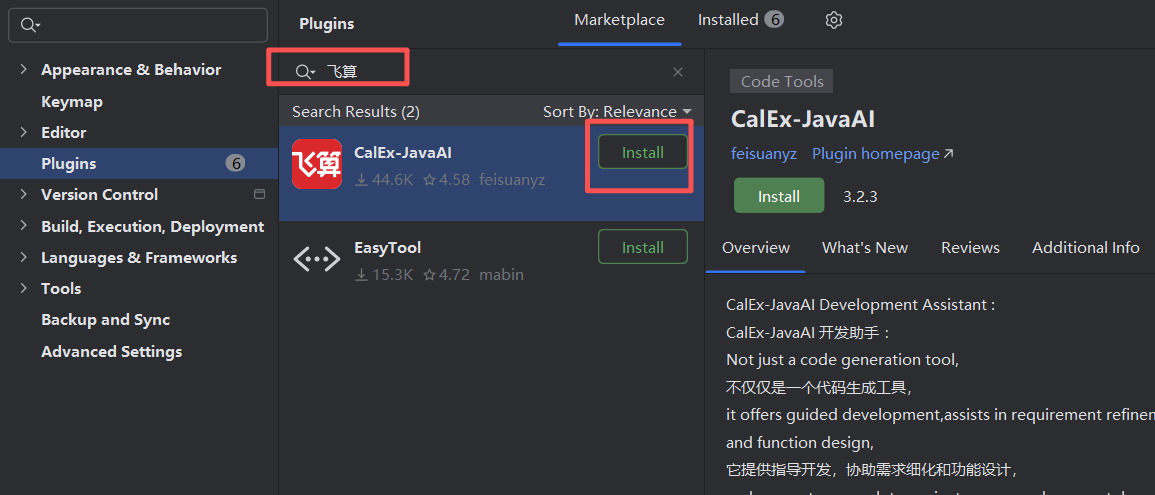
Task: Open the Overview tab
Action: pos(756,248)
